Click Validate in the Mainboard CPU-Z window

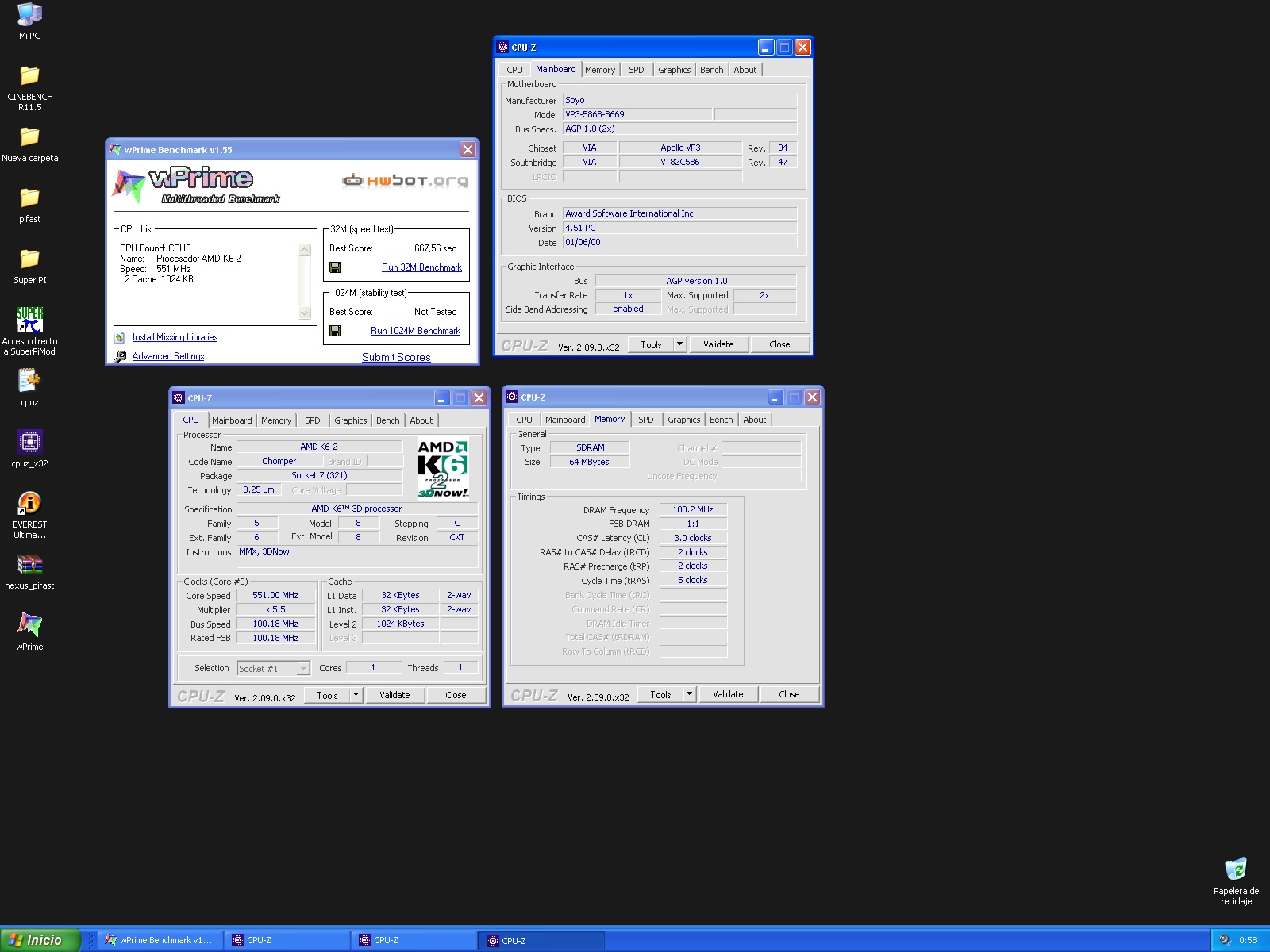pos(718,344)
